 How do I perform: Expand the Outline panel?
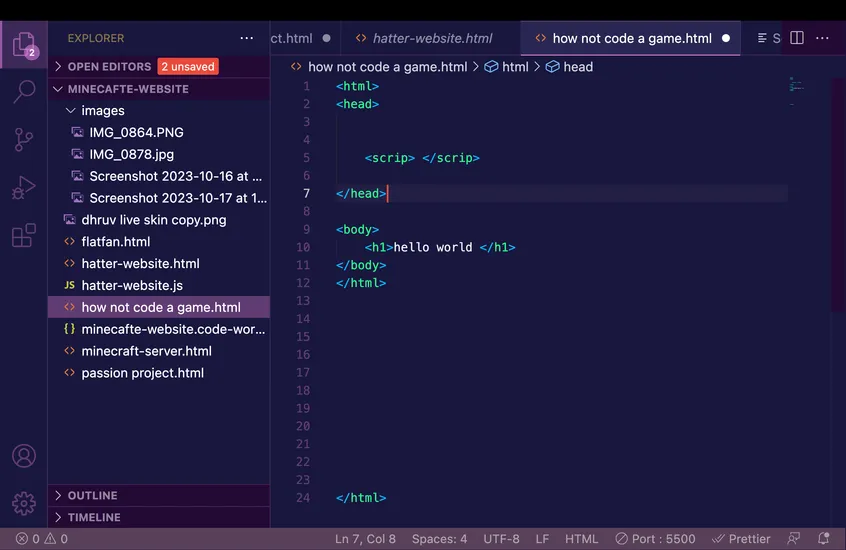tap(92, 496)
